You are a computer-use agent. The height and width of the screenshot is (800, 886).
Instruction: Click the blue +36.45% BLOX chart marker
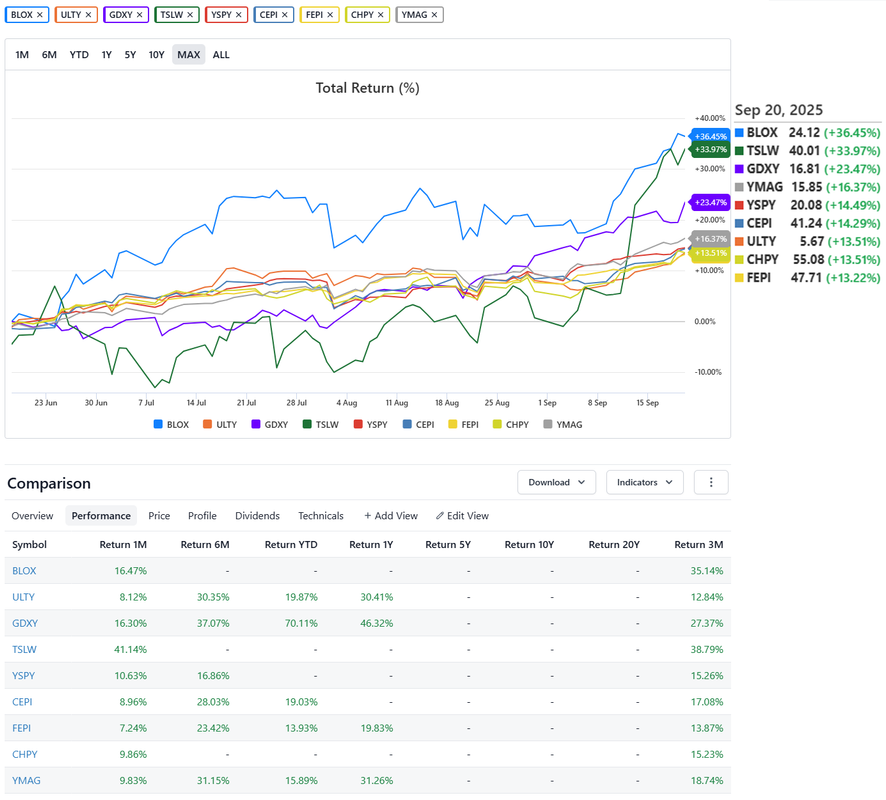(x=710, y=136)
